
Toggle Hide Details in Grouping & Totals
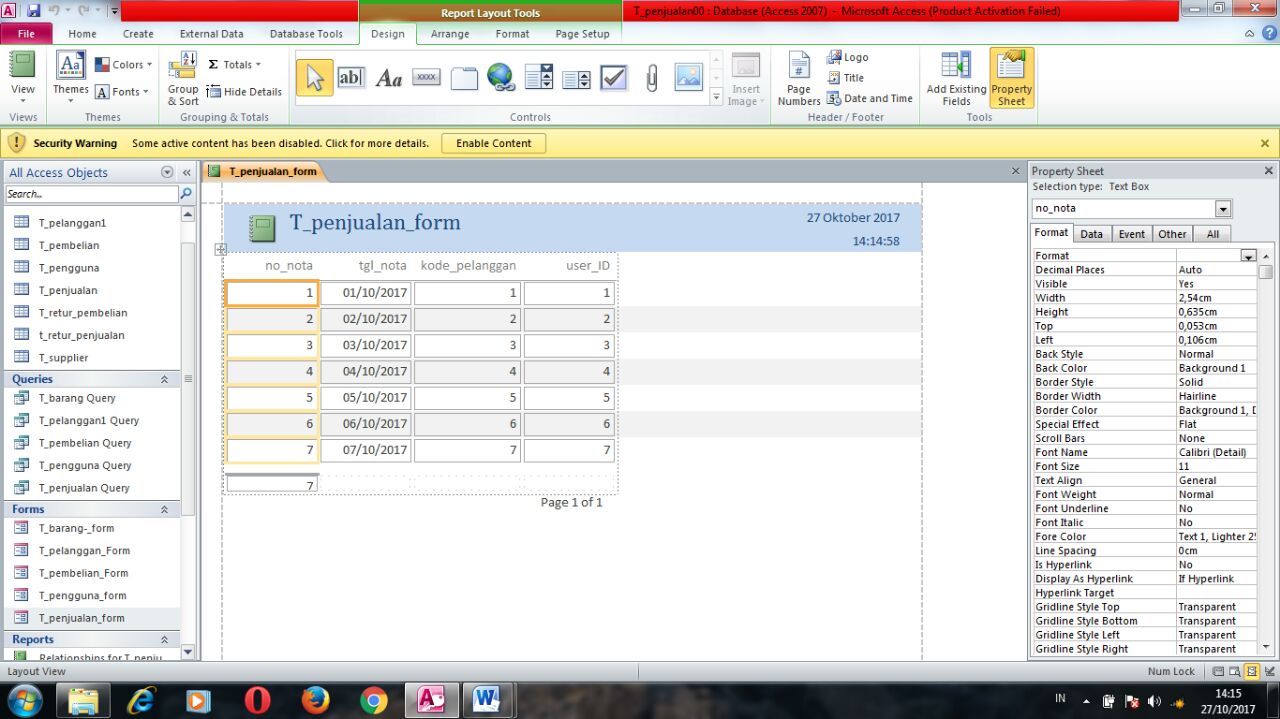pos(243,91)
